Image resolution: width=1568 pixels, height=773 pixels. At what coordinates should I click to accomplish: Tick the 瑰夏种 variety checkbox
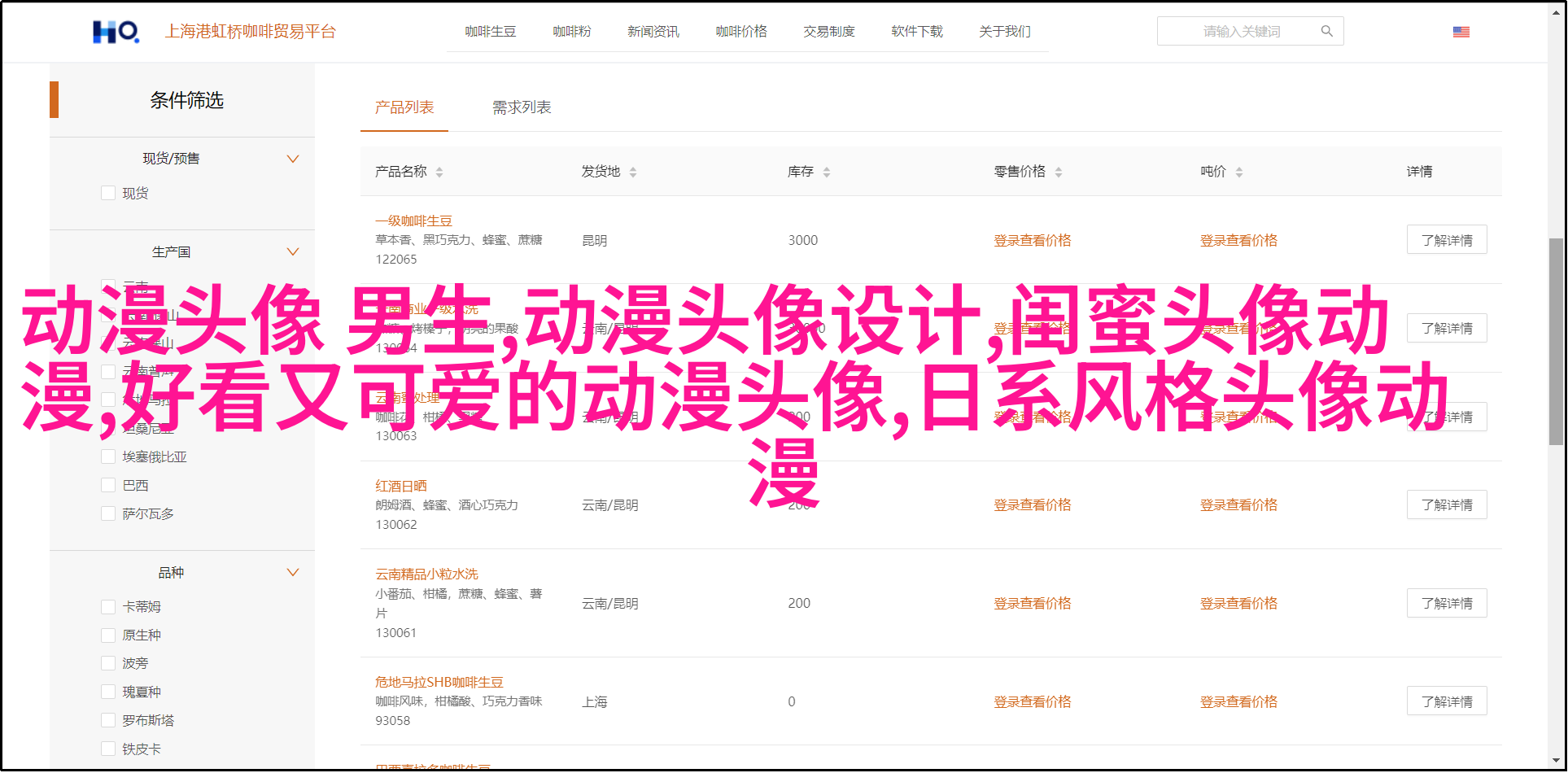(x=107, y=692)
